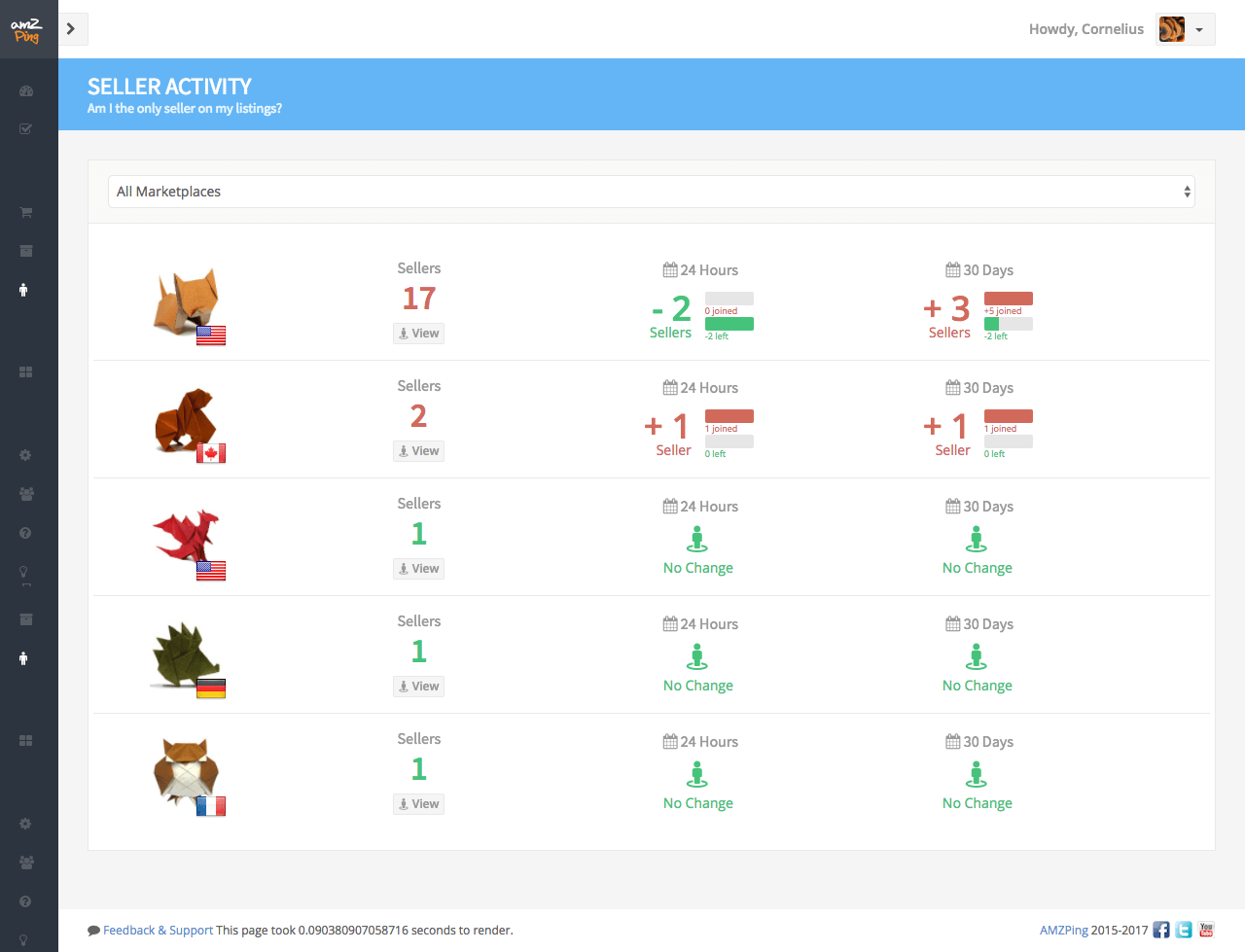Click the US flag on the dragon listing
The image size is (1245, 952).
tap(211, 571)
